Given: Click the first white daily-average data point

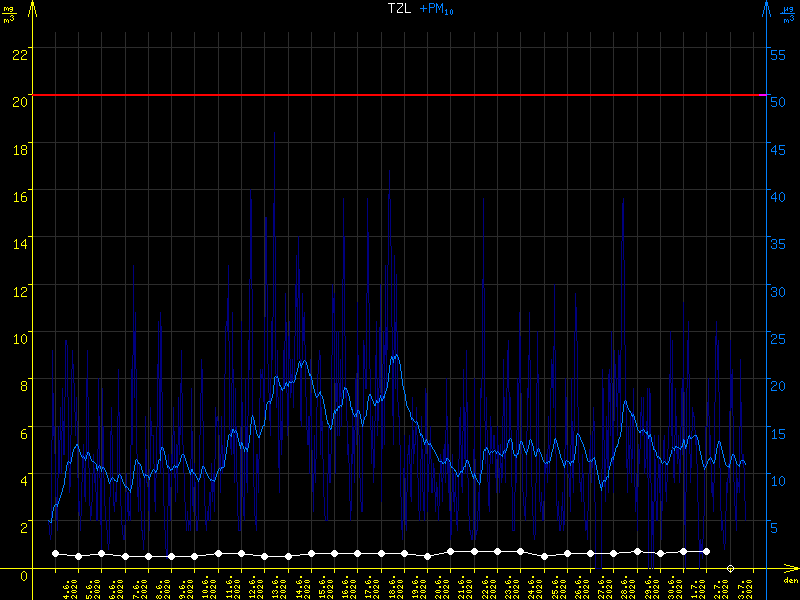Looking at the screenshot, I should click(56, 553).
